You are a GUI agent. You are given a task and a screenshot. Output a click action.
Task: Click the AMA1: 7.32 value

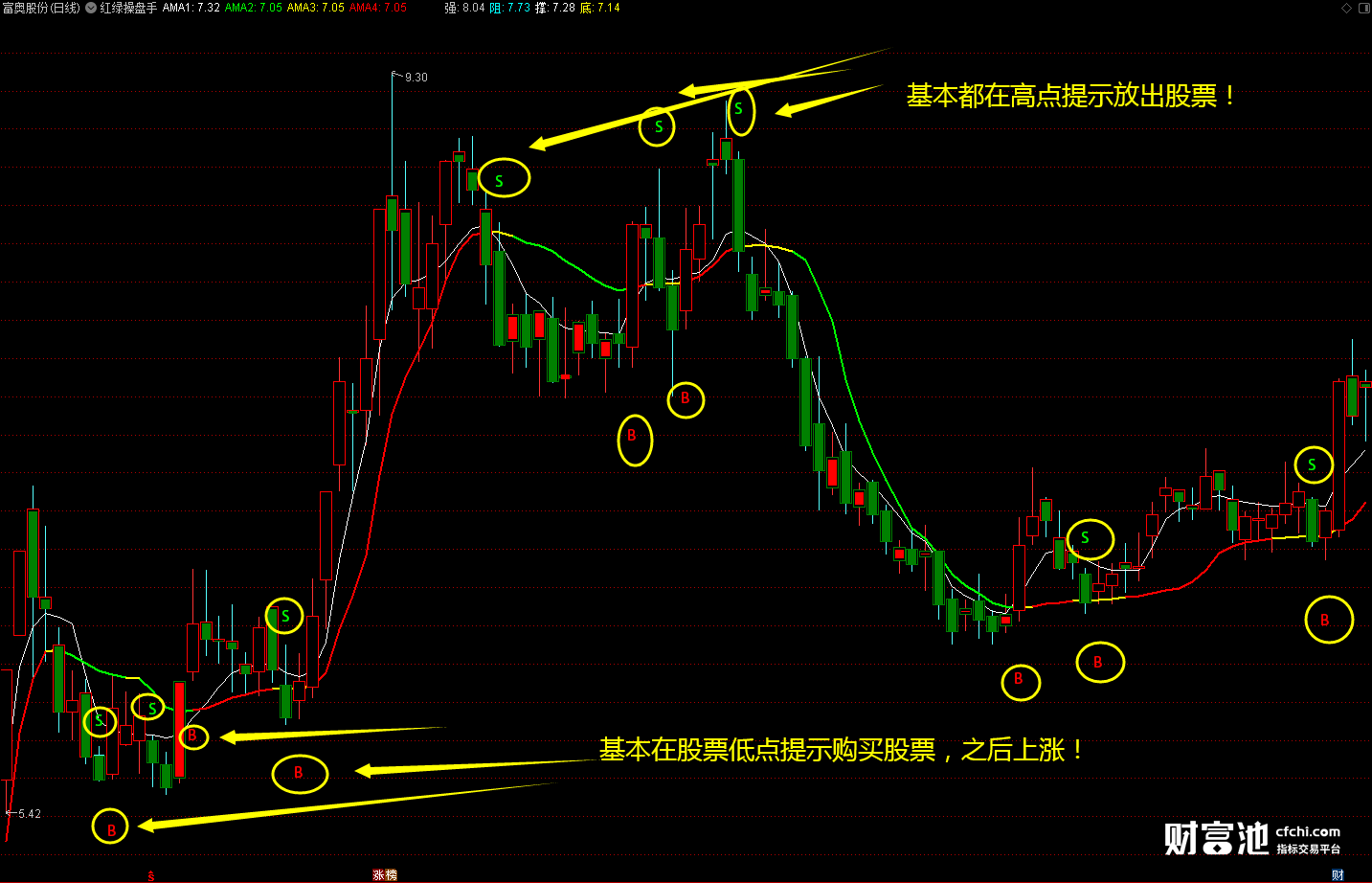pos(191,8)
